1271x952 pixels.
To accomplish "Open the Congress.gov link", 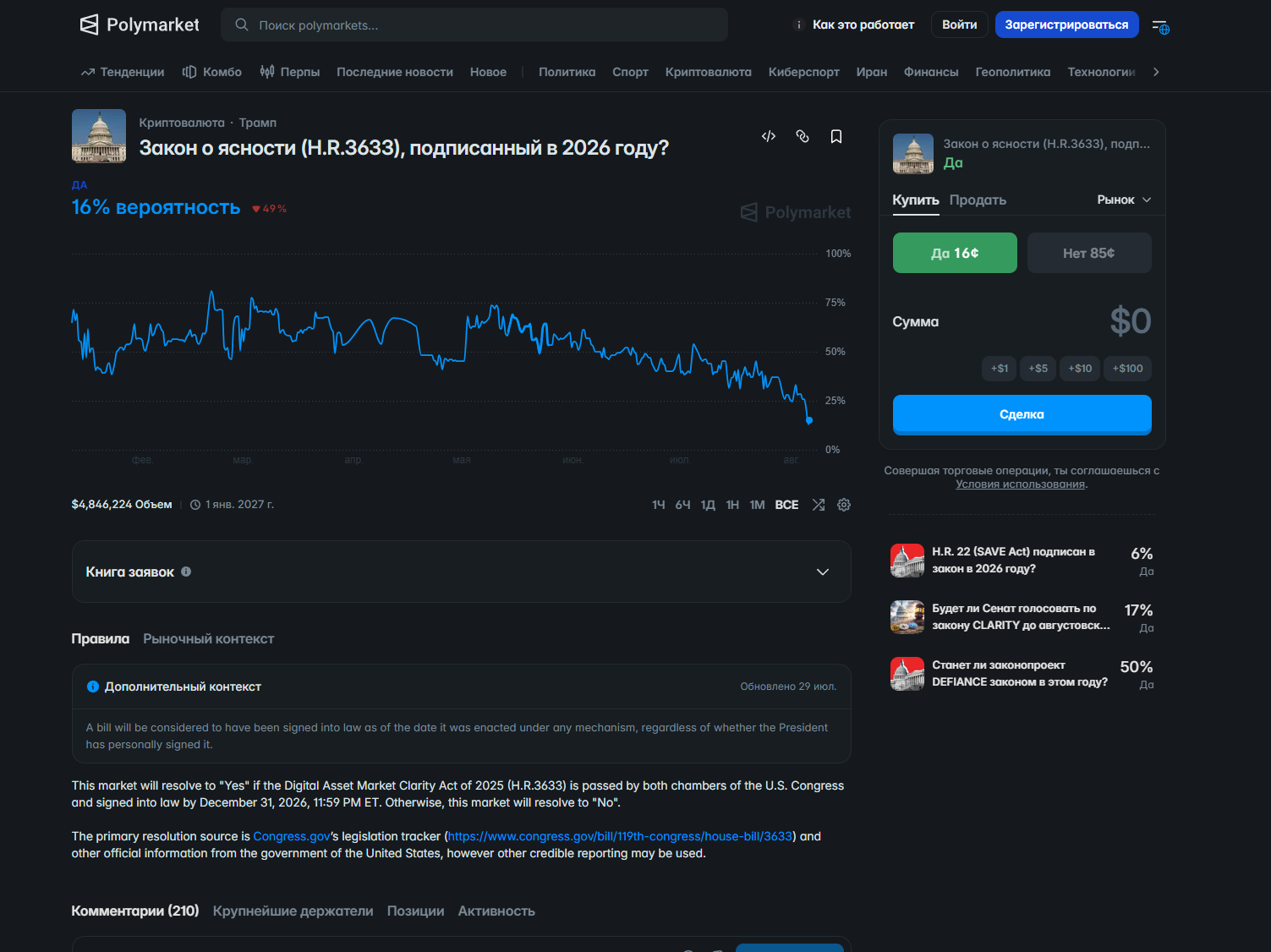I will (x=292, y=836).
